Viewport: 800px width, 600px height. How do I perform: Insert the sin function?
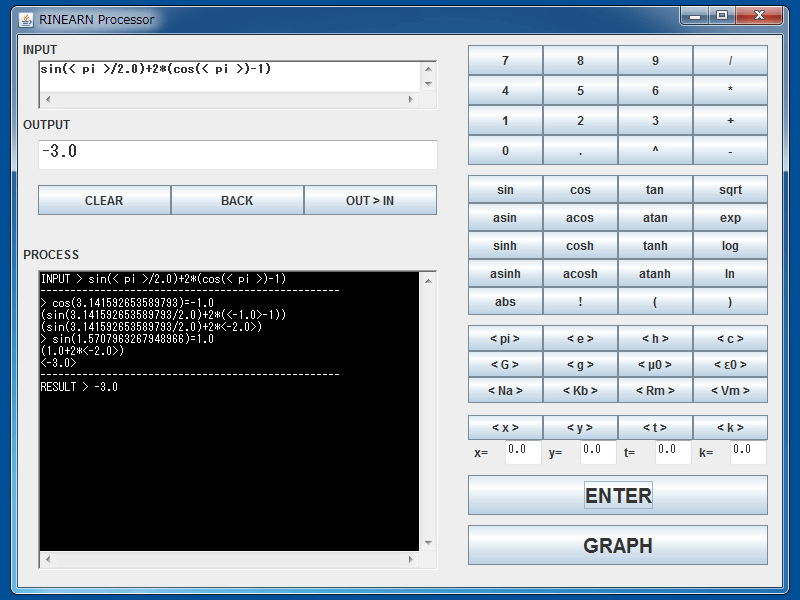click(x=505, y=190)
